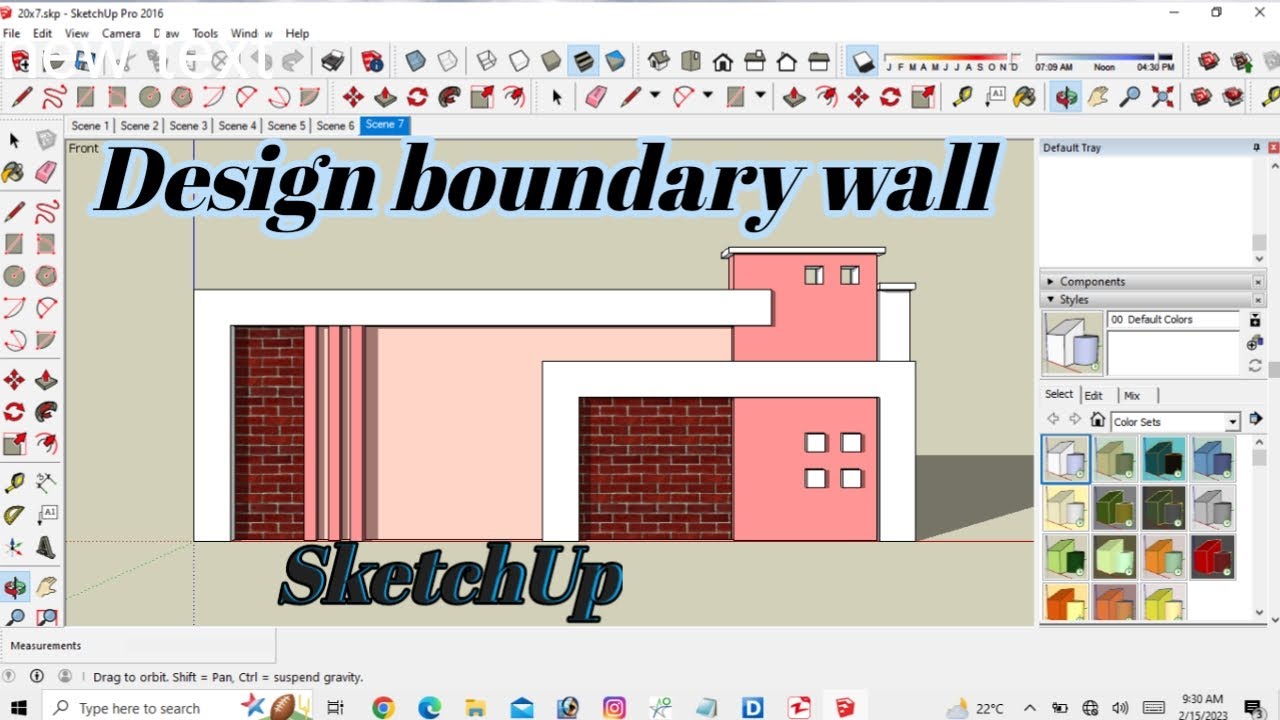
Task: Choose the 3D Text tool
Action: [46, 547]
